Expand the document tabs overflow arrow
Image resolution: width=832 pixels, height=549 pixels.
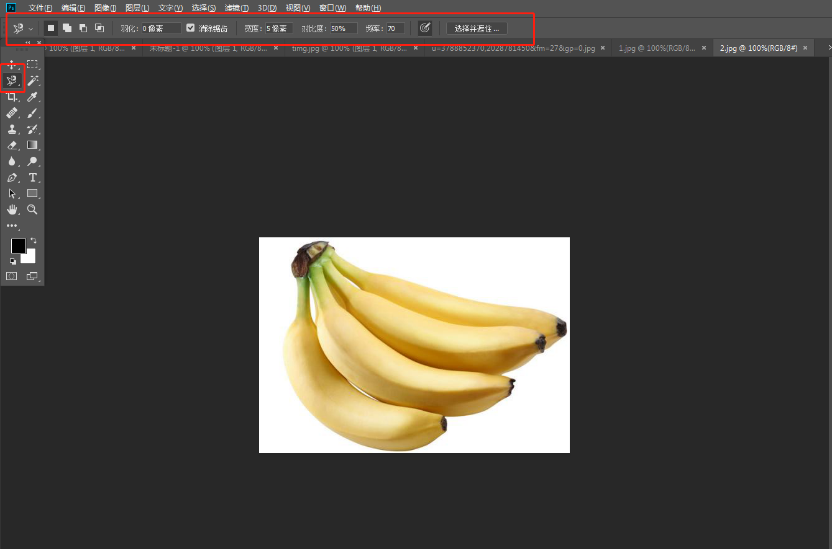click(829, 48)
